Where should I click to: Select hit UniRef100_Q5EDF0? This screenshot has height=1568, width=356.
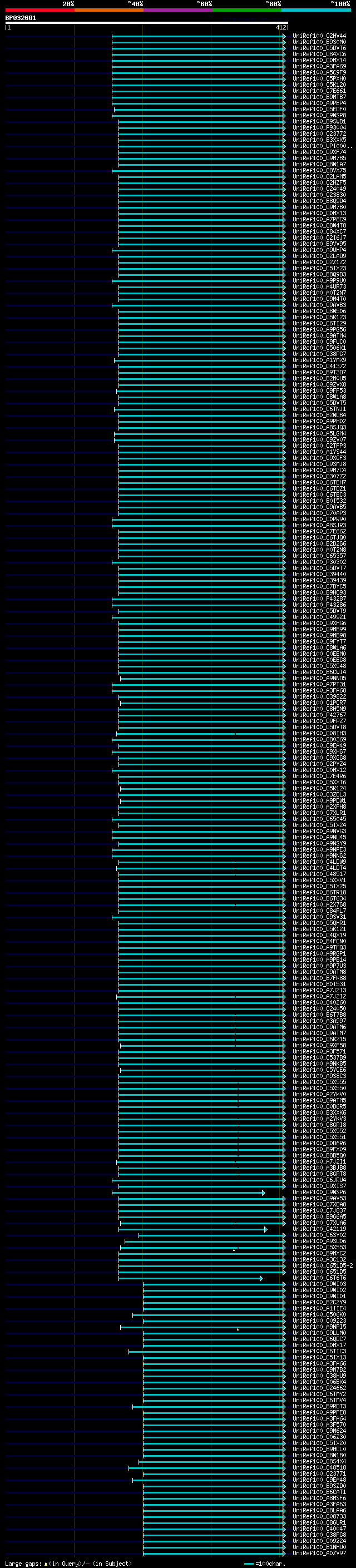pos(319,110)
